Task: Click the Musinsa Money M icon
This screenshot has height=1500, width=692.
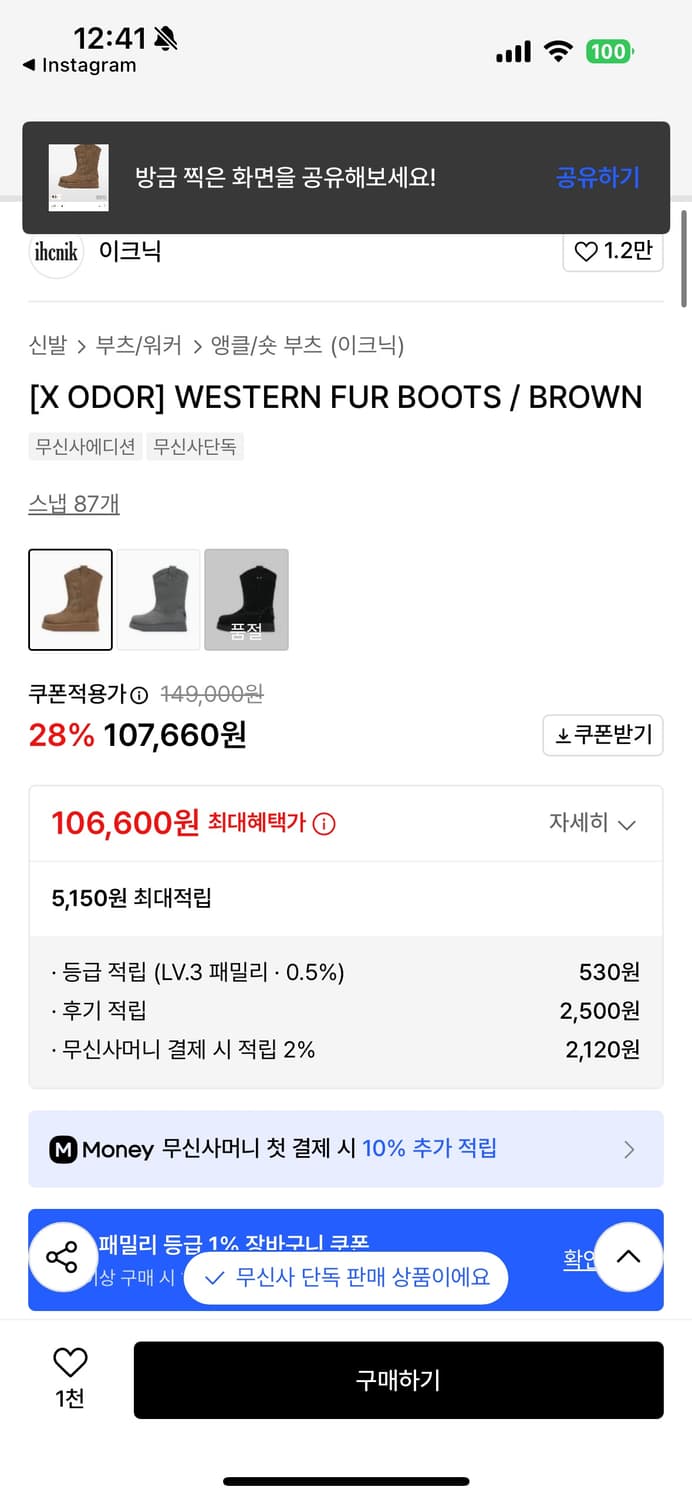Action: [x=65, y=1149]
